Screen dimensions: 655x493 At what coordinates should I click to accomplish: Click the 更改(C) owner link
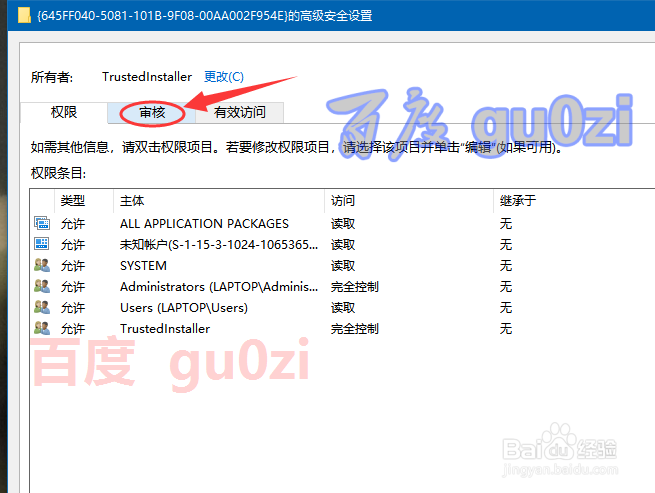[x=223, y=77]
